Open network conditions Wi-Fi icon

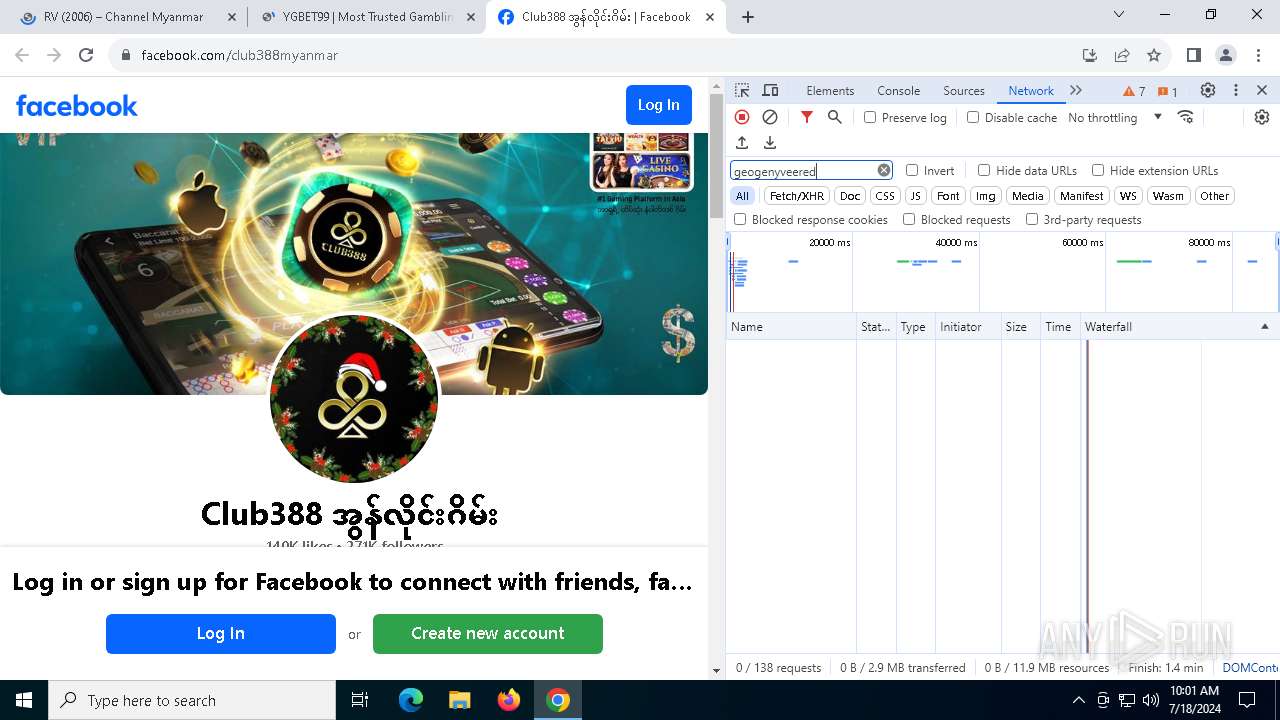click(1186, 117)
